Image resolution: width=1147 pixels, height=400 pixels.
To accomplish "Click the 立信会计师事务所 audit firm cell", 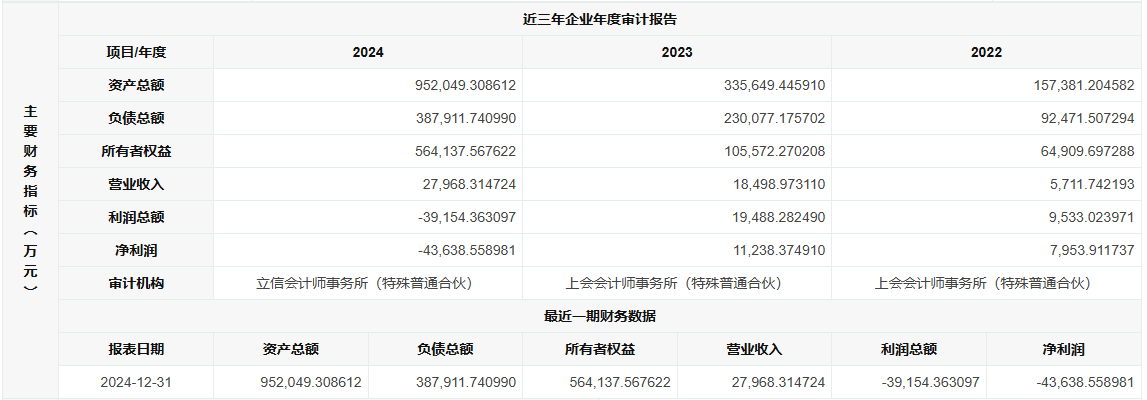I will tap(365, 283).
